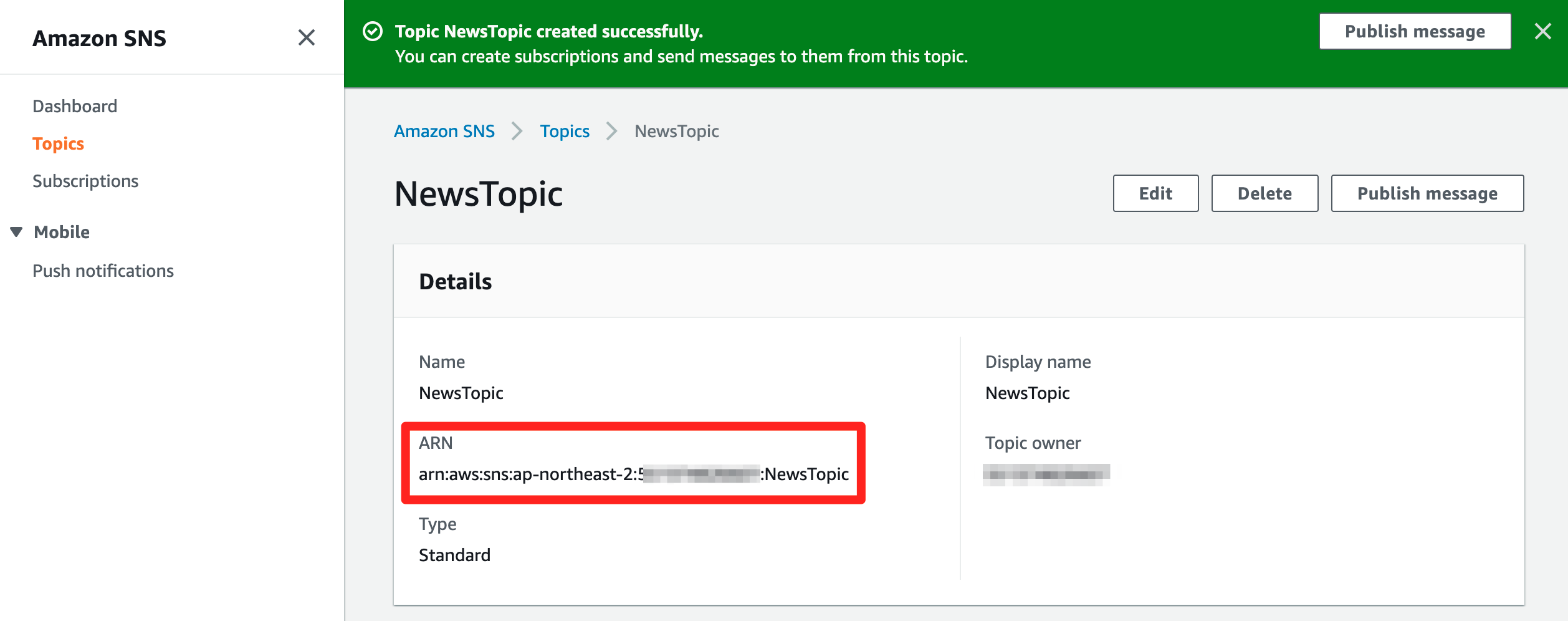Click the NewsTopic breadcrumb text
The height and width of the screenshot is (621, 1568).
coord(677,131)
